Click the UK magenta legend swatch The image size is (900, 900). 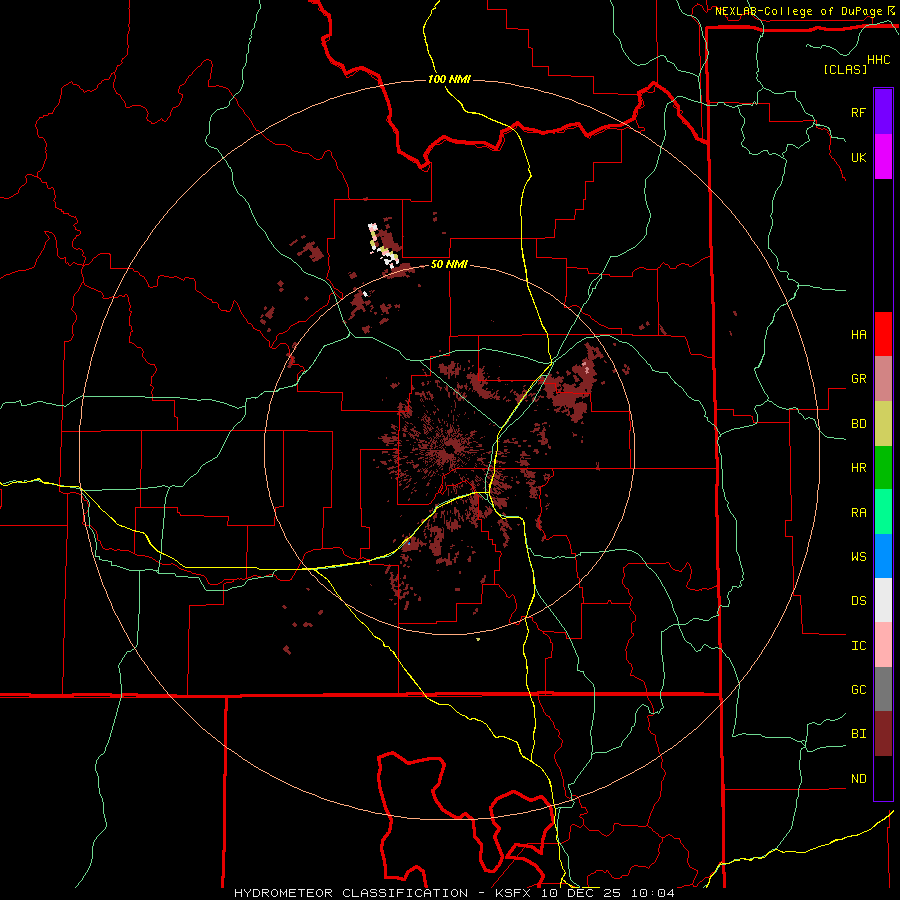pos(883,157)
